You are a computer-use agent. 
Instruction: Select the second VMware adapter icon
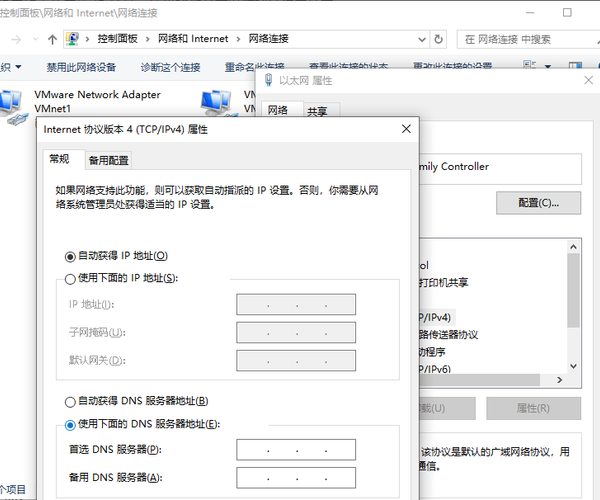coord(217,103)
